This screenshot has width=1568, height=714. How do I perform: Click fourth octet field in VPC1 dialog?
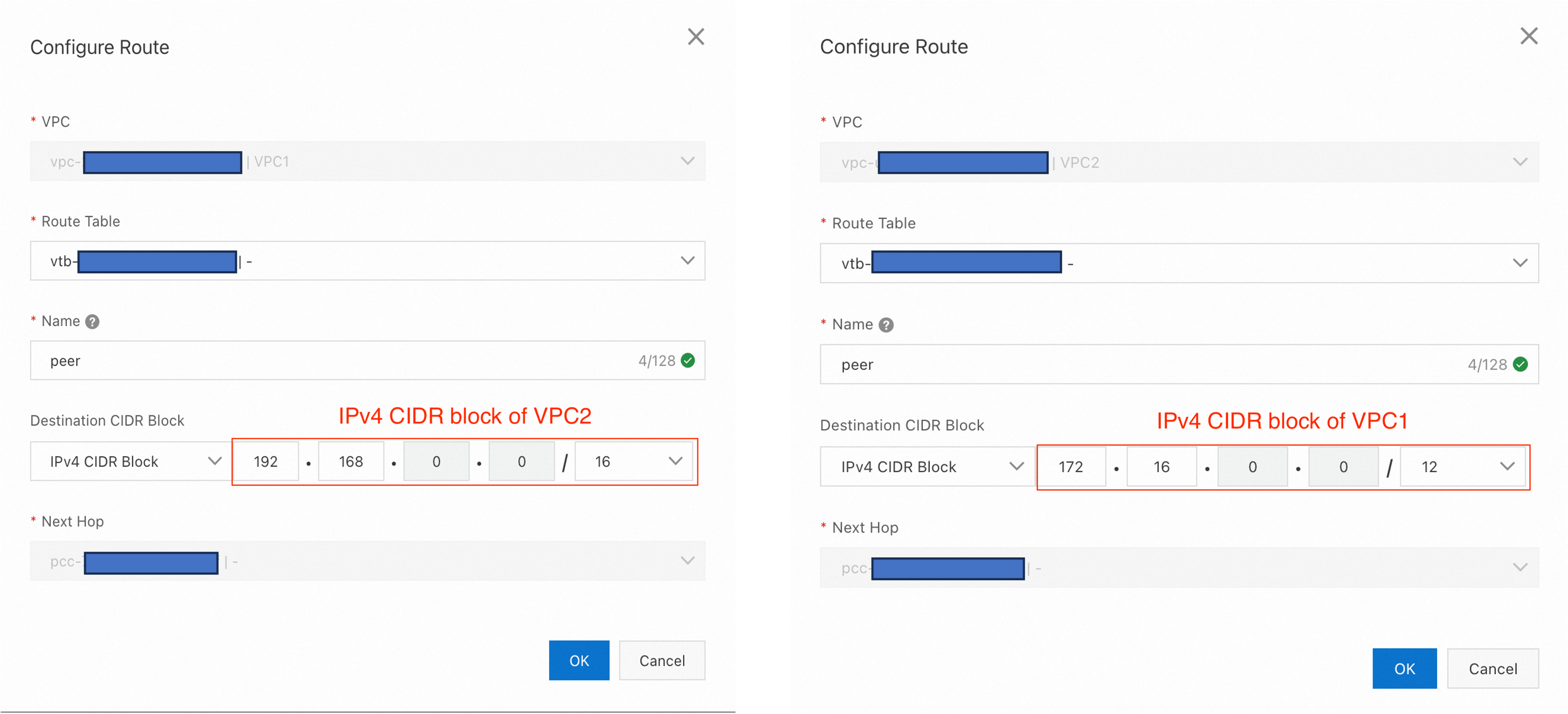click(x=522, y=462)
